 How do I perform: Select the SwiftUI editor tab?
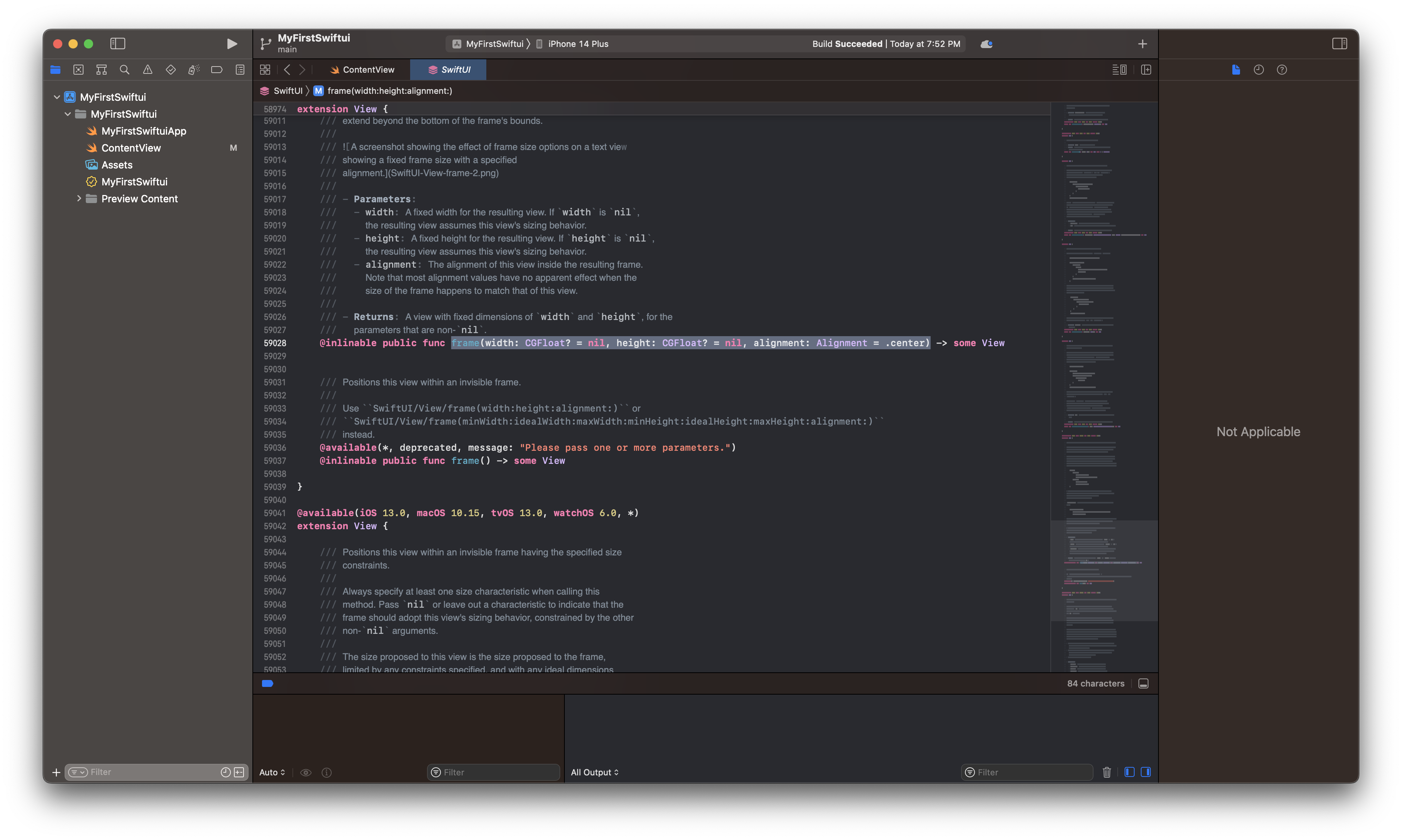(x=449, y=70)
